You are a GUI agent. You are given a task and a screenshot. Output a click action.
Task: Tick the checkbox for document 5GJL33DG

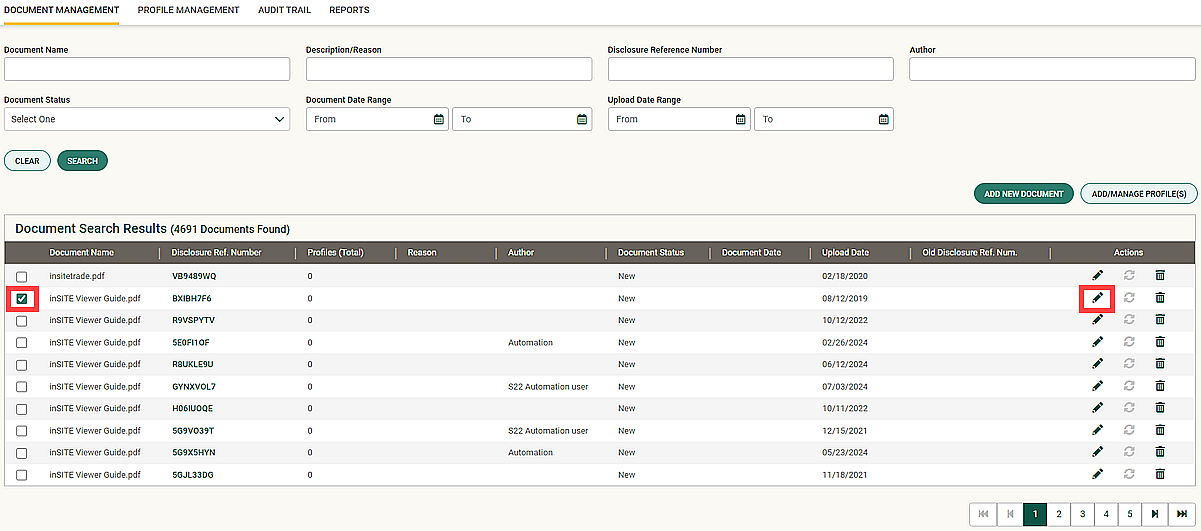coord(22,475)
